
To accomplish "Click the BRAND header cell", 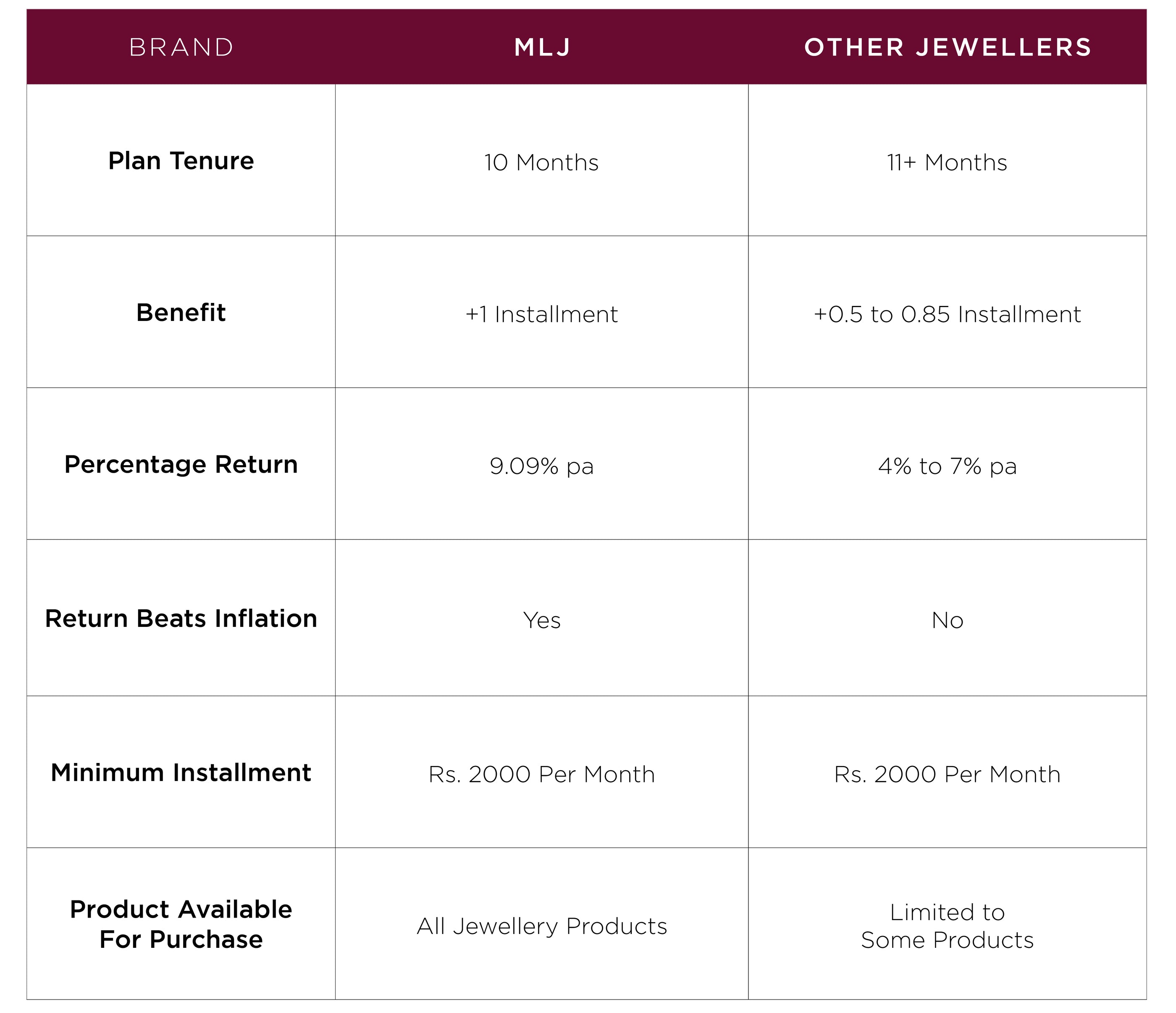I will [x=181, y=47].
